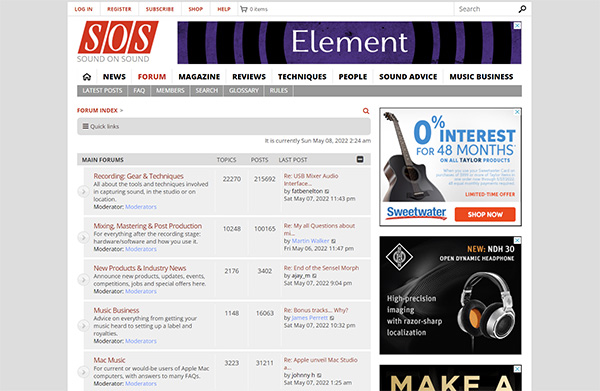The height and width of the screenshot is (391, 600).
Task: Open the Music Business forum title link
Action: [116, 310]
